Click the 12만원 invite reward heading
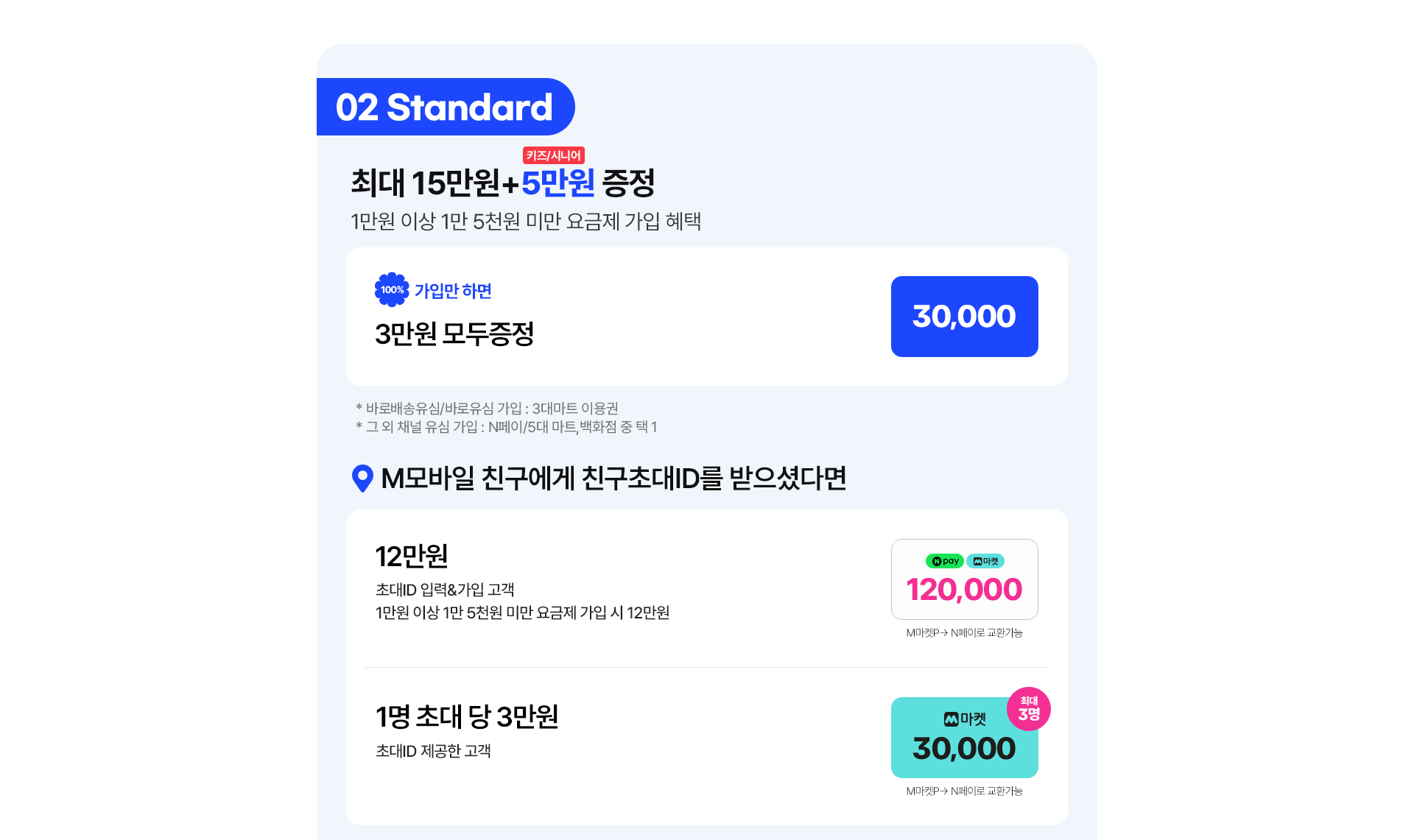 pyautogui.click(x=412, y=557)
